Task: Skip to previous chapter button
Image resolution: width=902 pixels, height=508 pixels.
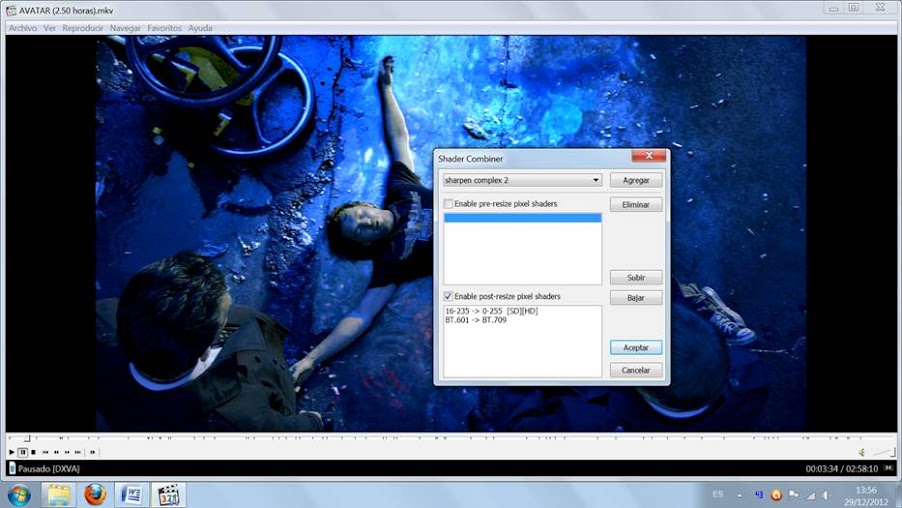Action: point(45,452)
